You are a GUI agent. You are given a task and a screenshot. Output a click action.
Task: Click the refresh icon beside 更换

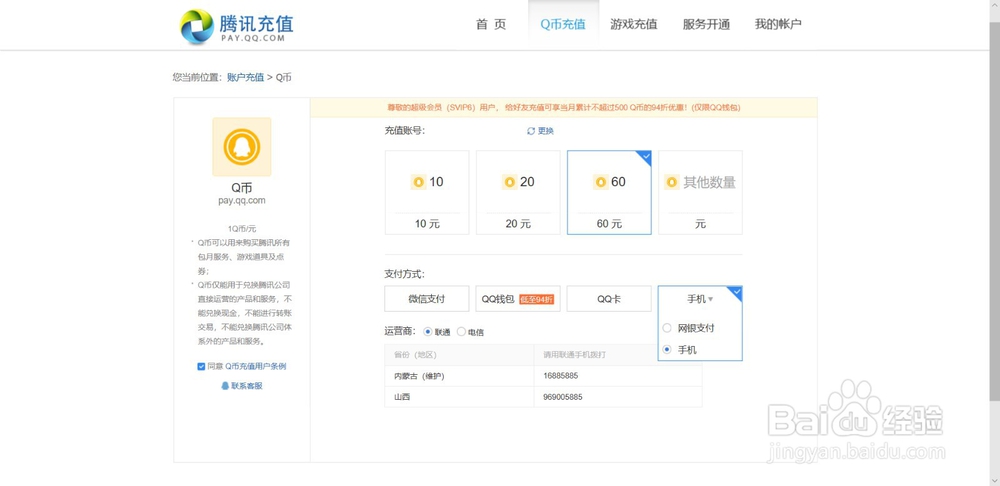tap(531, 131)
